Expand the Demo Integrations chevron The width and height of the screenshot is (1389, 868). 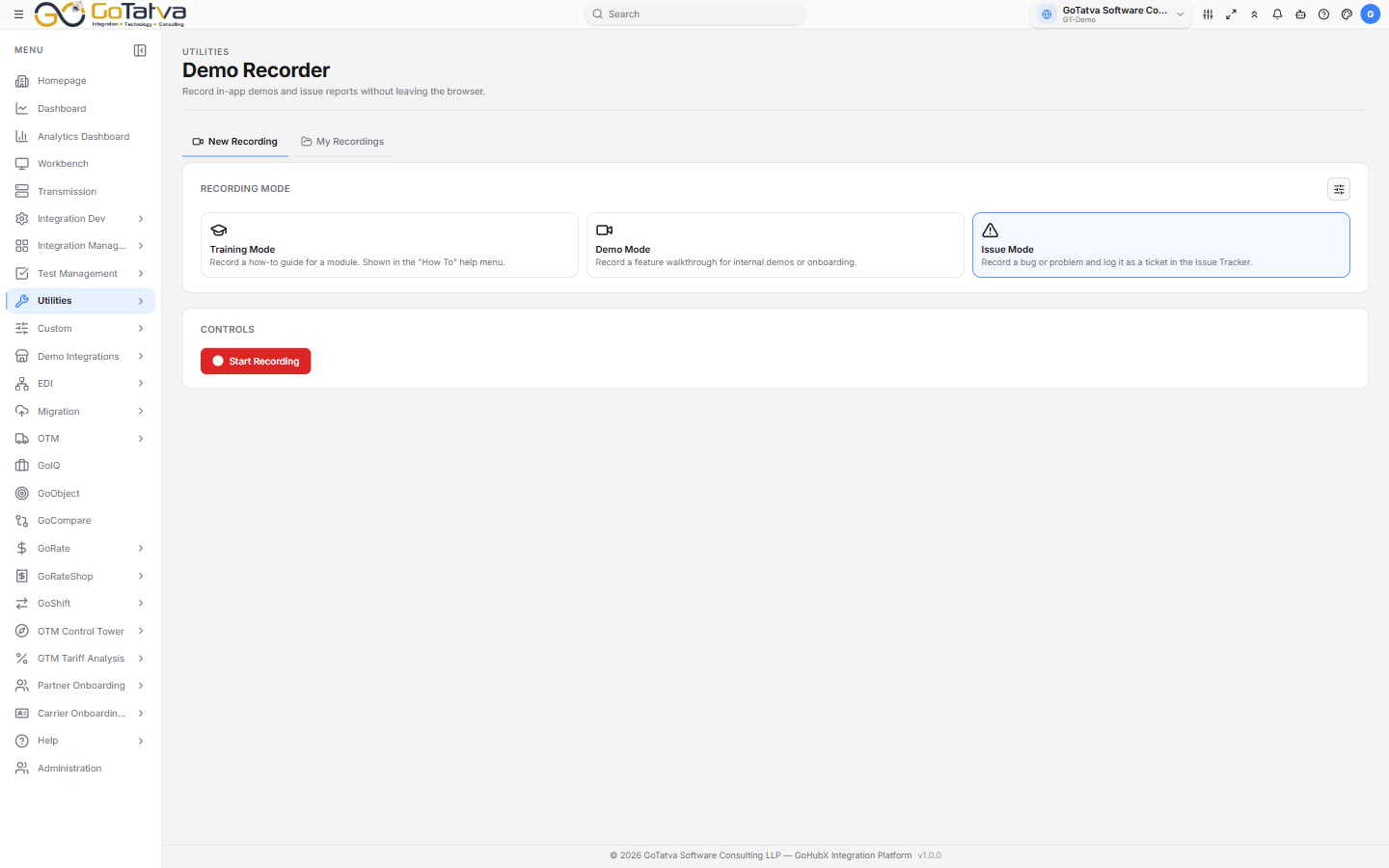coord(141,357)
